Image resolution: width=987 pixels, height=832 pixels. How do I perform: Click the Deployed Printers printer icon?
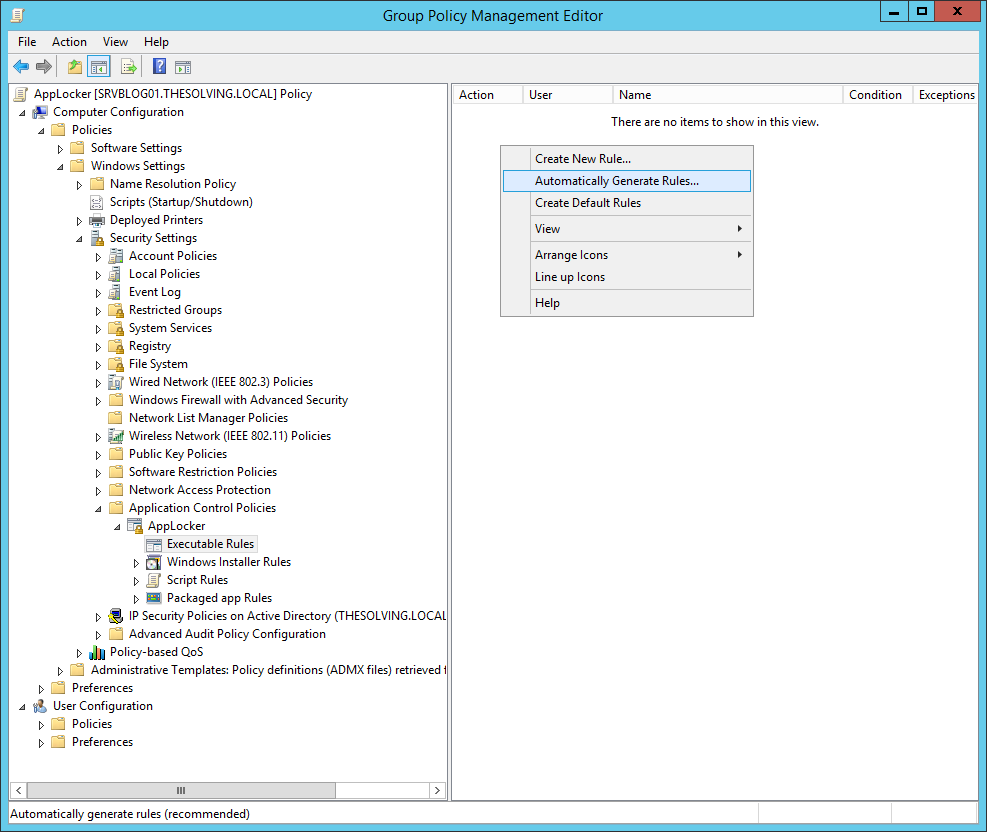coord(97,220)
